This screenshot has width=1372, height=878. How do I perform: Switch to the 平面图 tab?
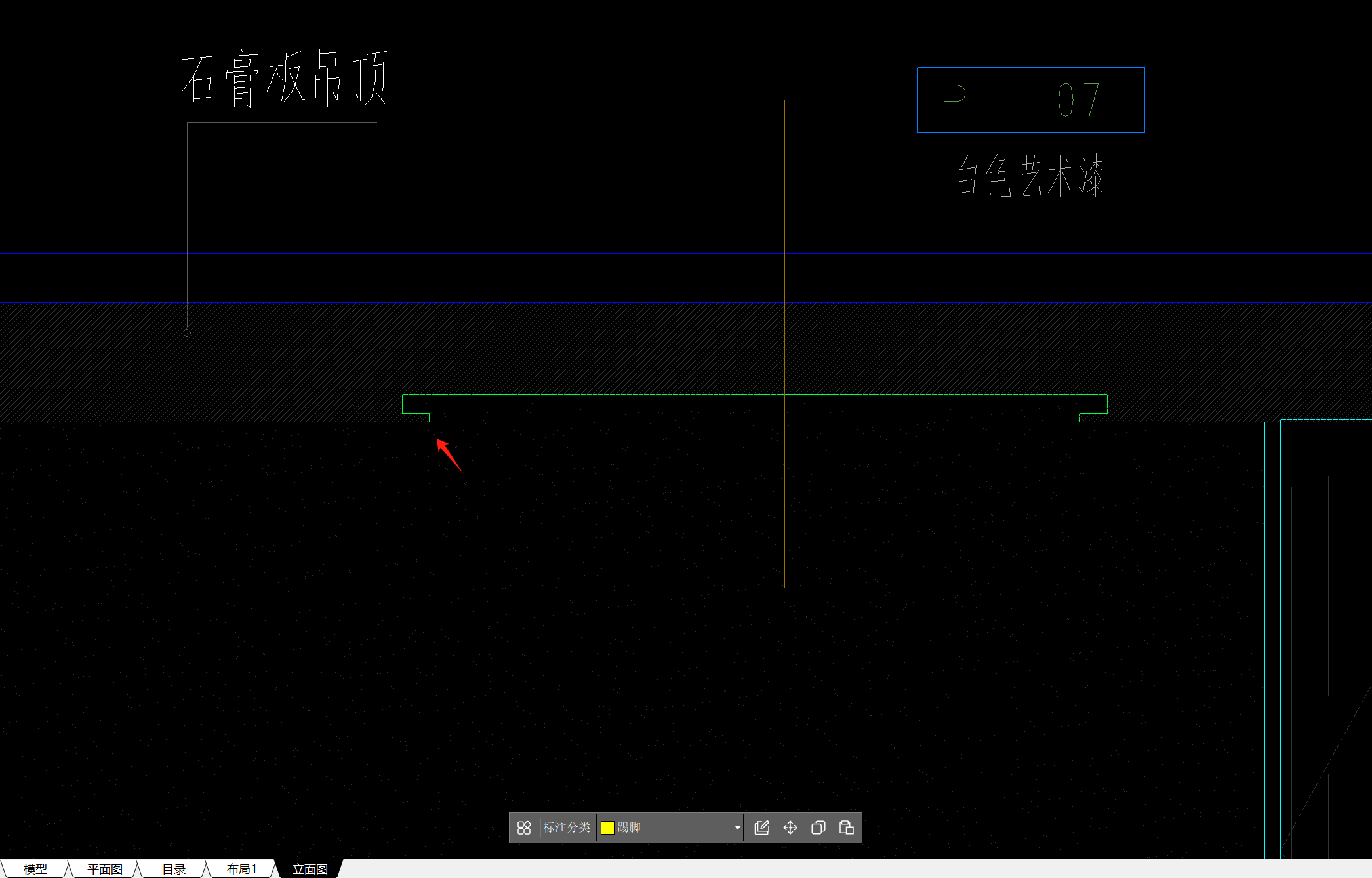105,869
